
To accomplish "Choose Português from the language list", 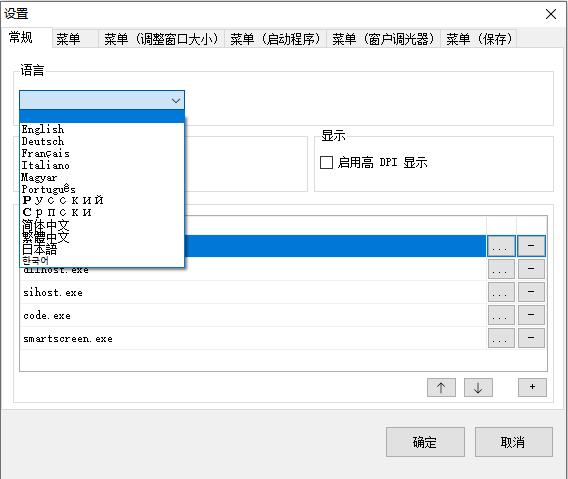I will coord(102,189).
